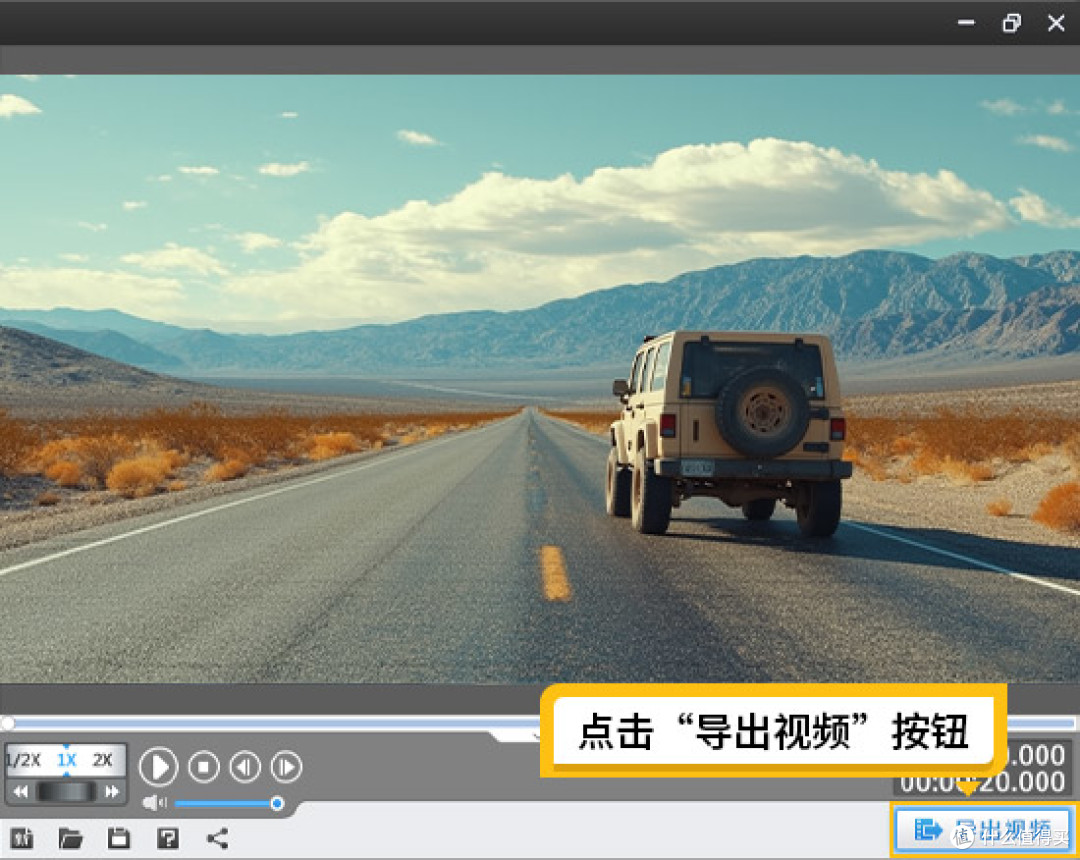Click the 导出视频 export button

coord(983,830)
